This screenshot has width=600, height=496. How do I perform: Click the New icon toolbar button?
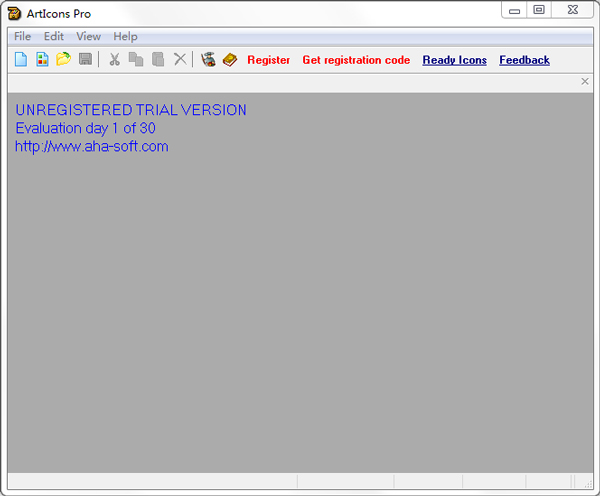[21, 60]
